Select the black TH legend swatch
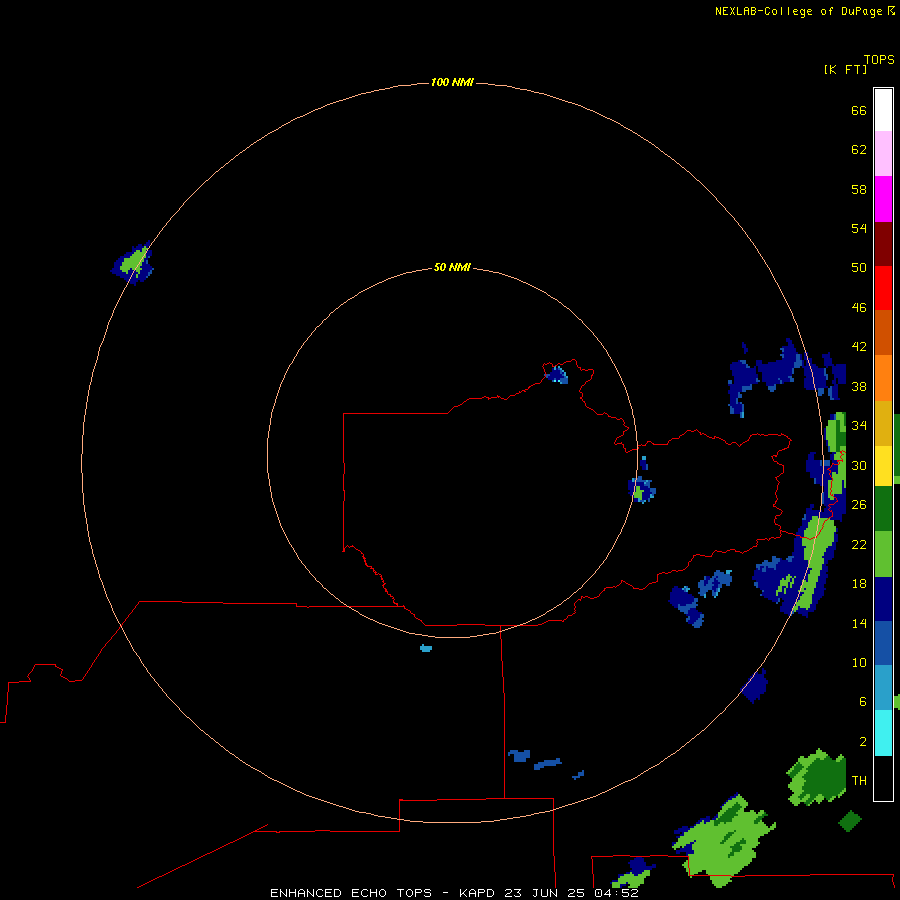This screenshot has height=900, width=900. pyautogui.click(x=883, y=778)
